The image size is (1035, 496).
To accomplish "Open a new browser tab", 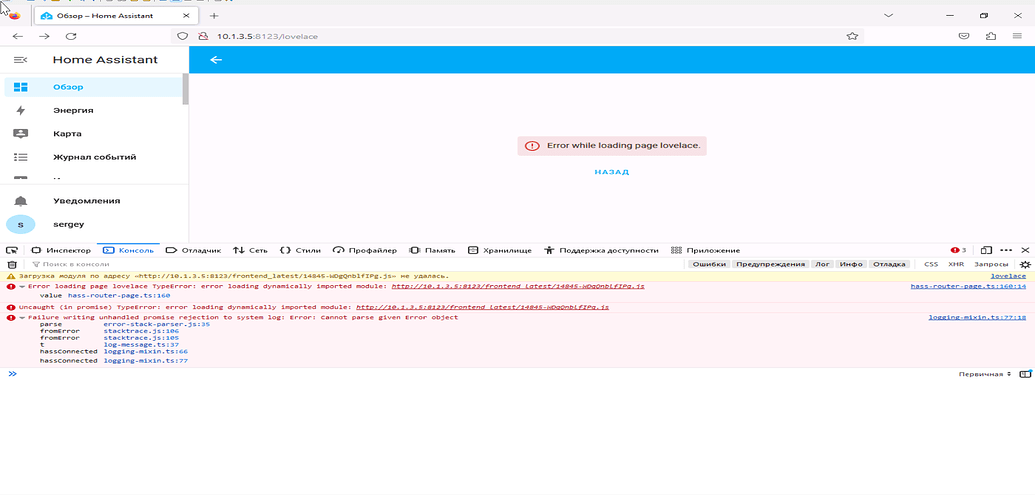I will (214, 15).
